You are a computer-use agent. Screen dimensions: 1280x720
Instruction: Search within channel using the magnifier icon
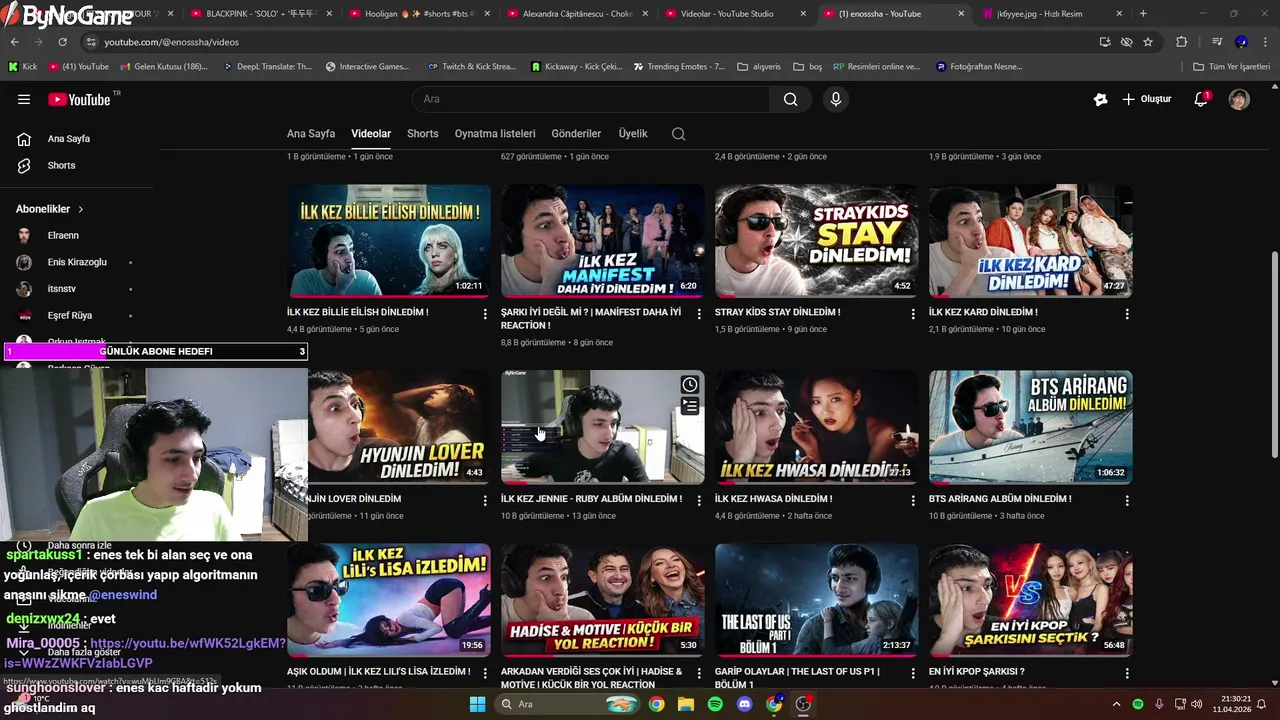tap(678, 134)
